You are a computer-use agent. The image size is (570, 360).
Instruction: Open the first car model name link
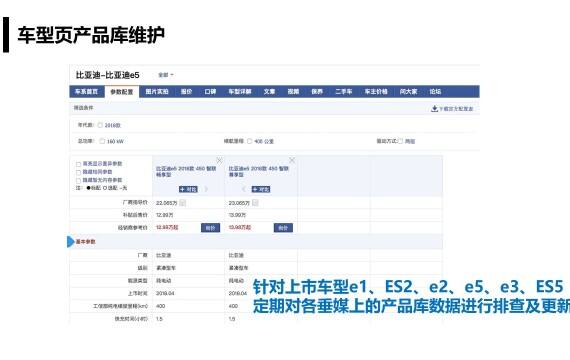[186, 172]
